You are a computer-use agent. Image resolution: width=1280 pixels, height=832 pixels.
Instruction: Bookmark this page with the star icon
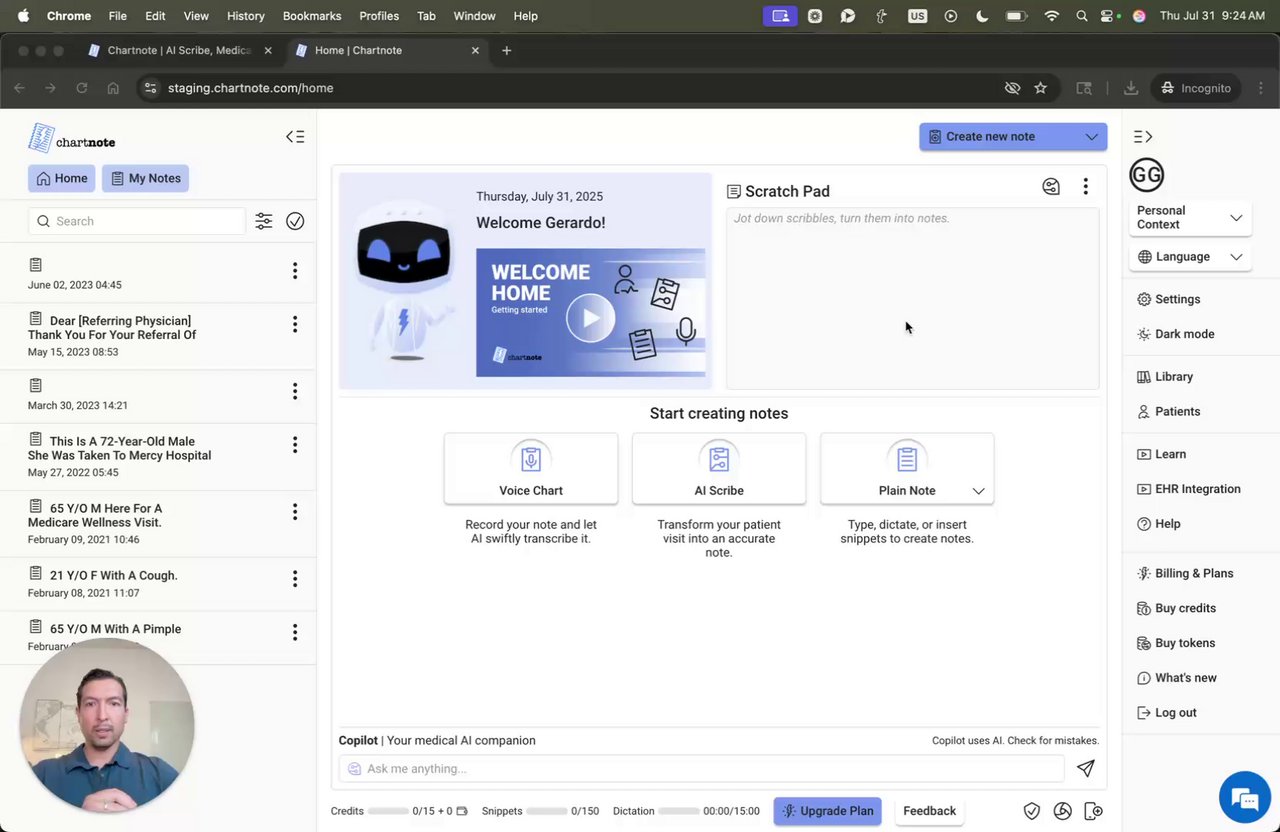pyautogui.click(x=1040, y=88)
